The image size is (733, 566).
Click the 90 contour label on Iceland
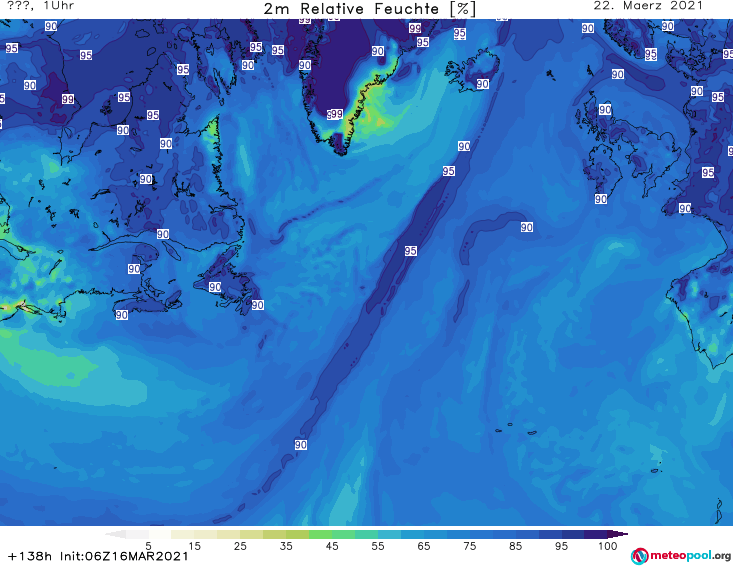pos(483,84)
